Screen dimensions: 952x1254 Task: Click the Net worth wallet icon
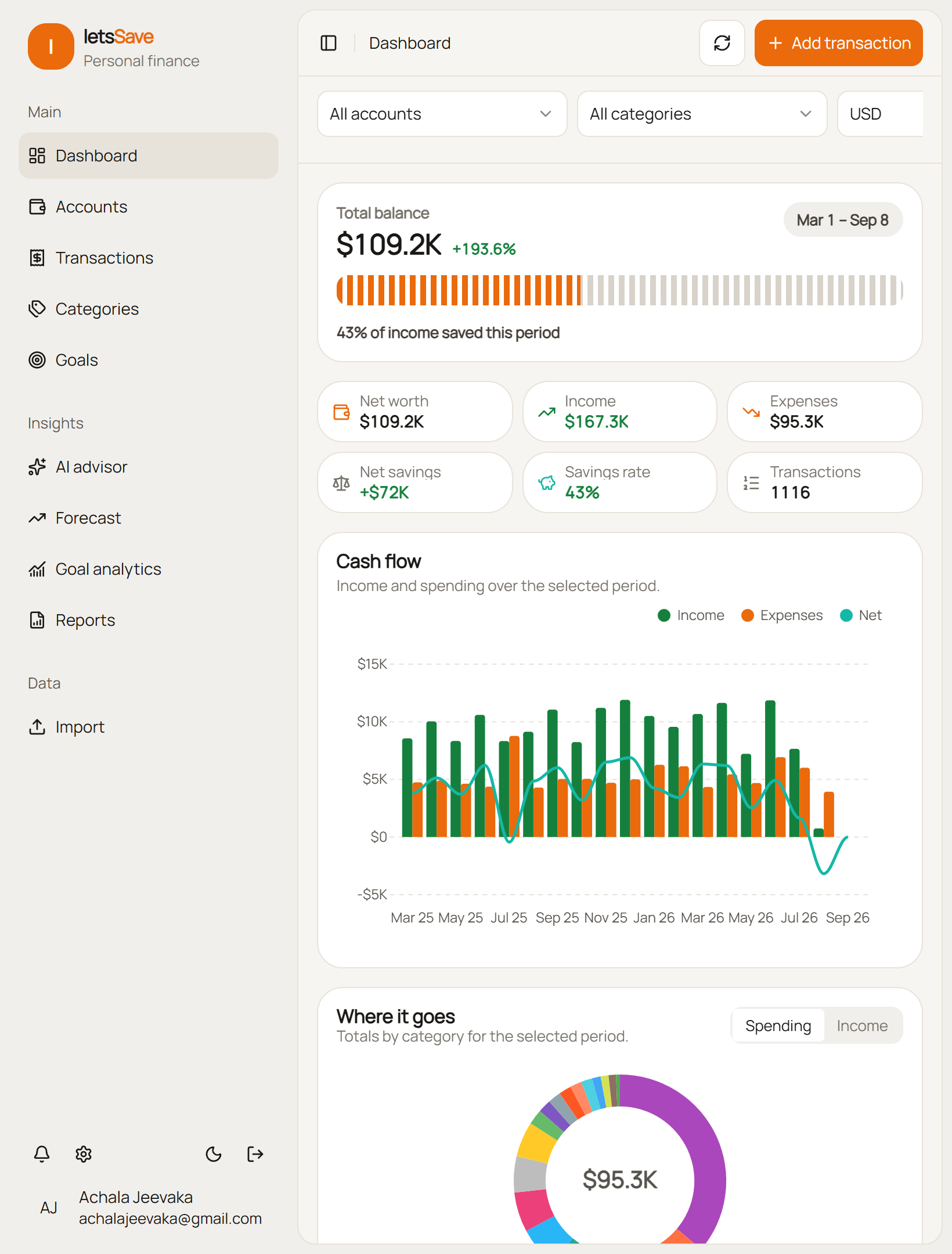pos(341,412)
